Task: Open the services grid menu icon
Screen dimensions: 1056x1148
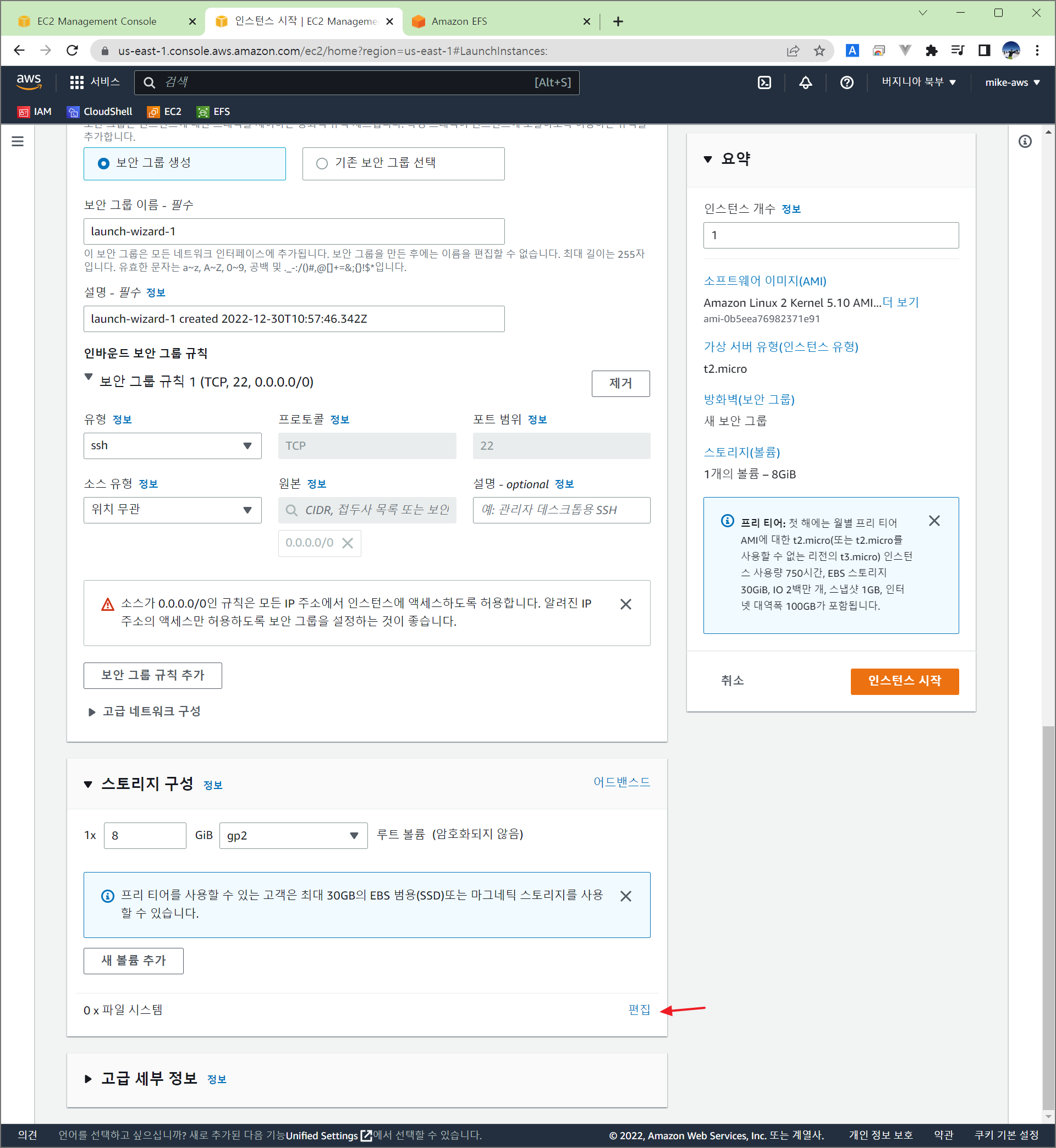Action: tap(76, 82)
